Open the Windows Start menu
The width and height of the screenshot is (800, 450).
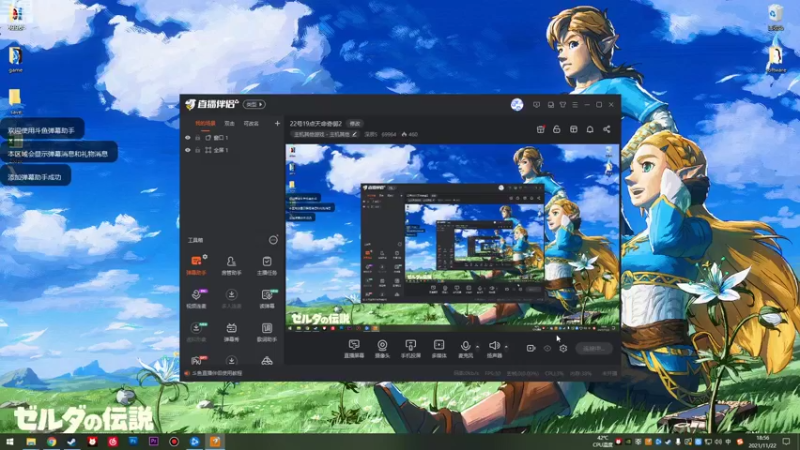pos(10,441)
